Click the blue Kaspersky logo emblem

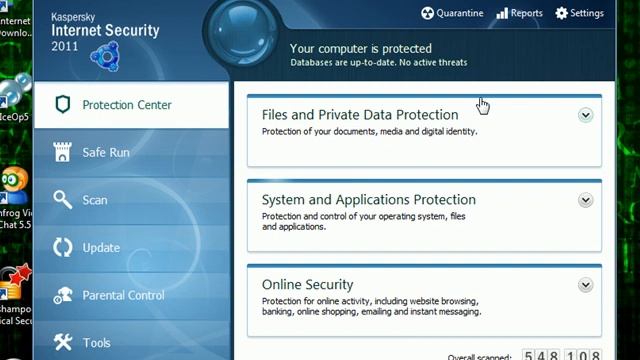tap(105, 57)
